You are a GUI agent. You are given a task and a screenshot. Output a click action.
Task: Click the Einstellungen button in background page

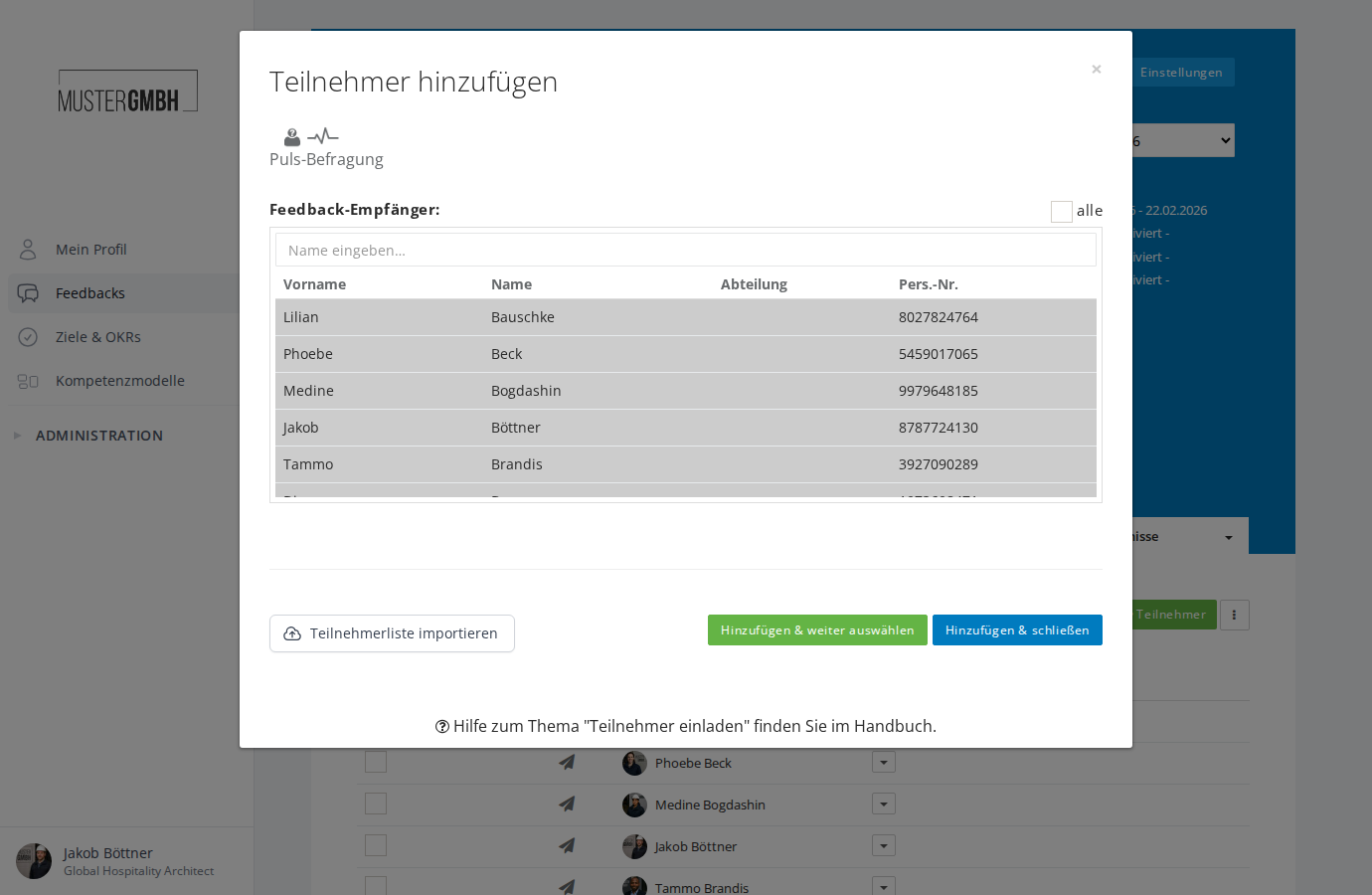click(1181, 73)
